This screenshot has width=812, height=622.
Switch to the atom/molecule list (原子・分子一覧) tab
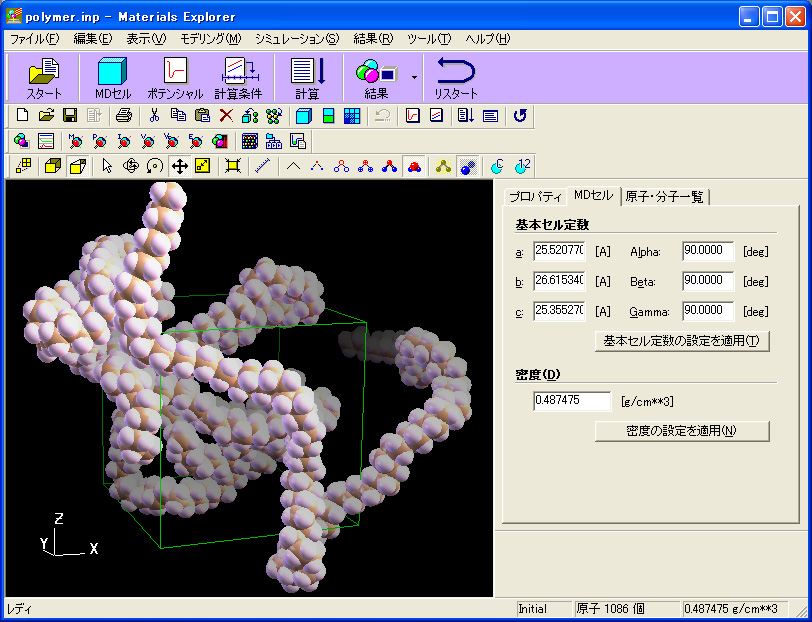666,196
